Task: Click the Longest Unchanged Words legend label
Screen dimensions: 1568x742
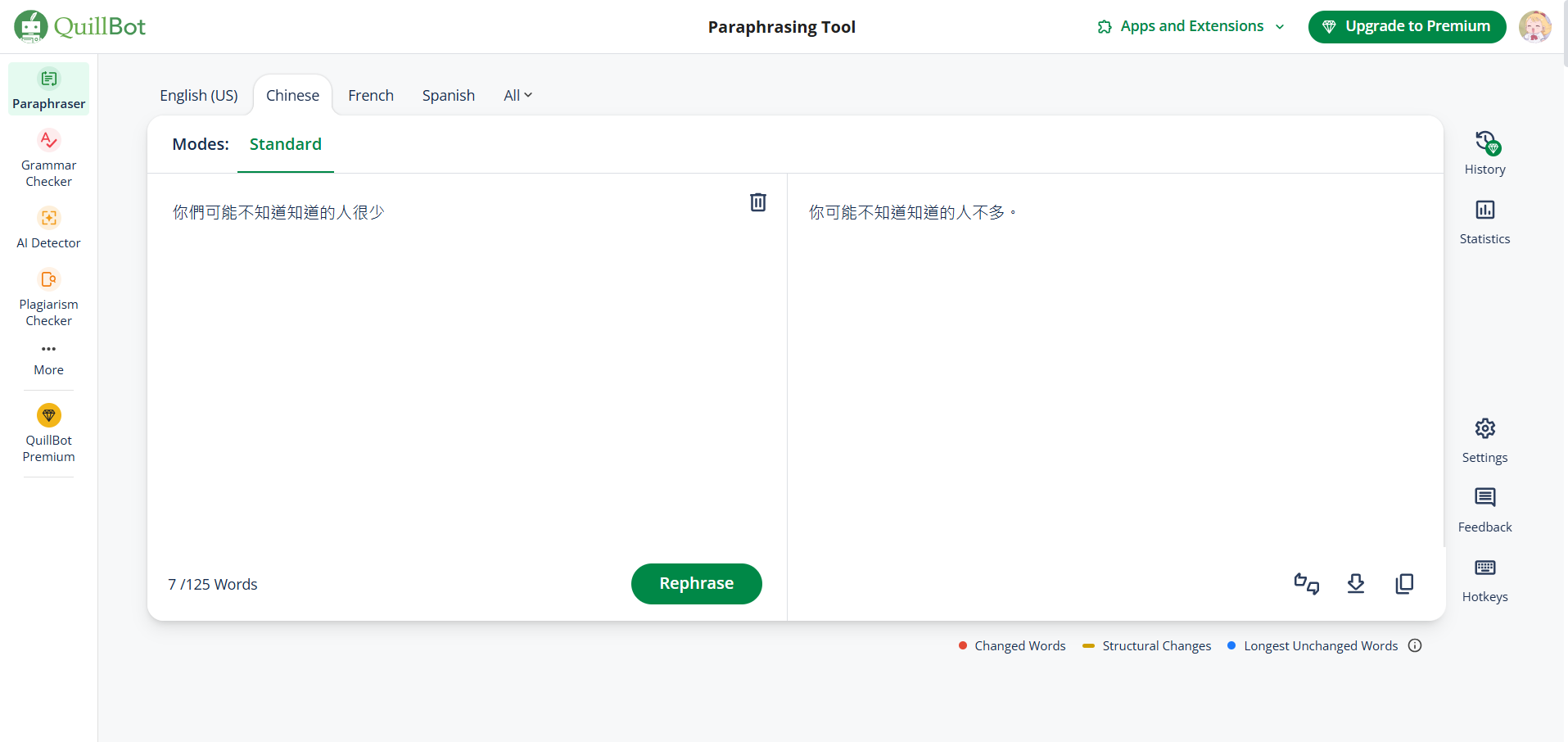Action: tap(1321, 646)
